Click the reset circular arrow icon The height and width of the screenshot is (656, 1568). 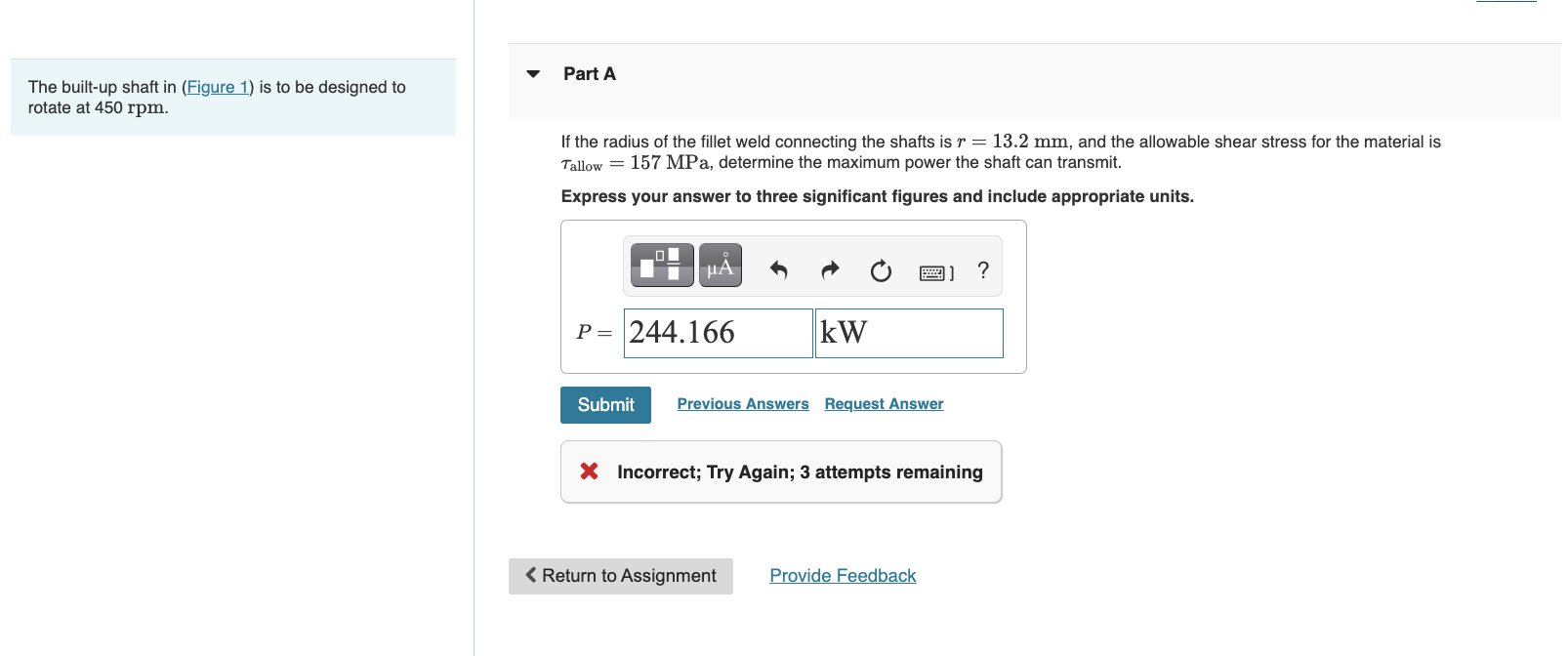[x=881, y=270]
